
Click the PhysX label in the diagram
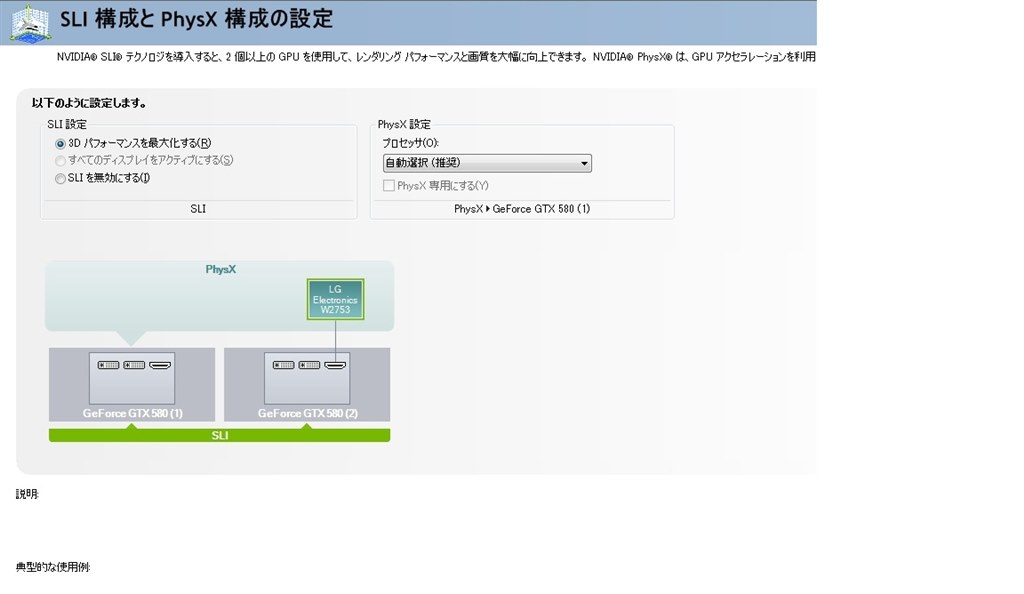[x=221, y=269]
